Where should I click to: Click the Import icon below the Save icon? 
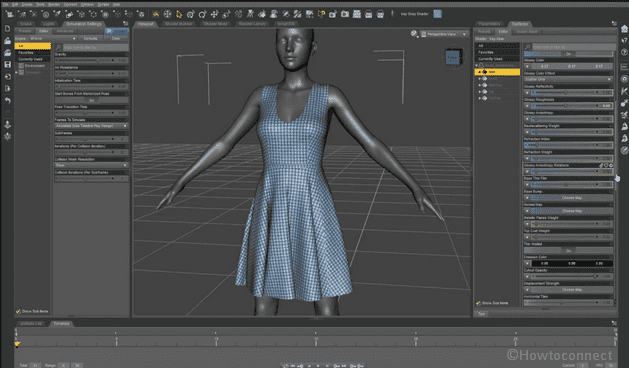click(x=7, y=76)
